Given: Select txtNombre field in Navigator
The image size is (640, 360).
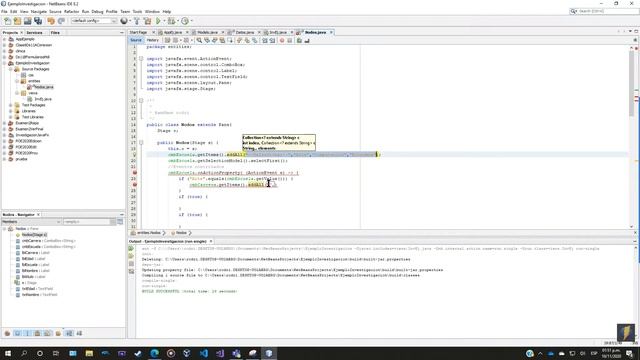Looking at the screenshot, I should click(x=39, y=295).
